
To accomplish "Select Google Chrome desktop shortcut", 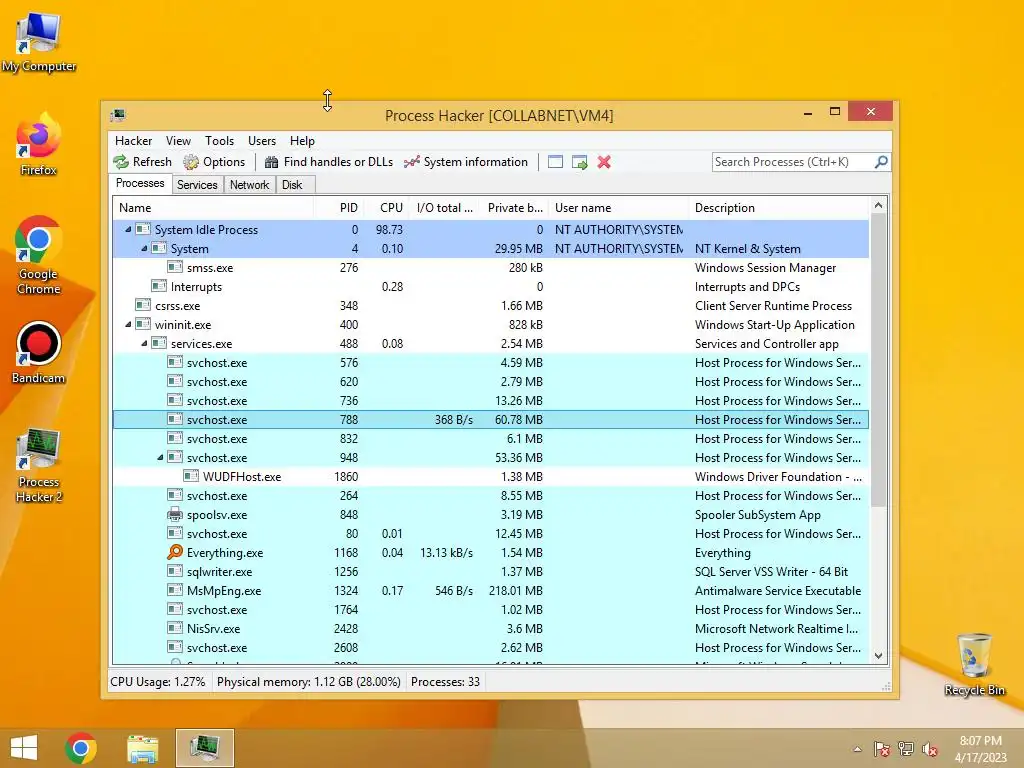I will 38,256.
